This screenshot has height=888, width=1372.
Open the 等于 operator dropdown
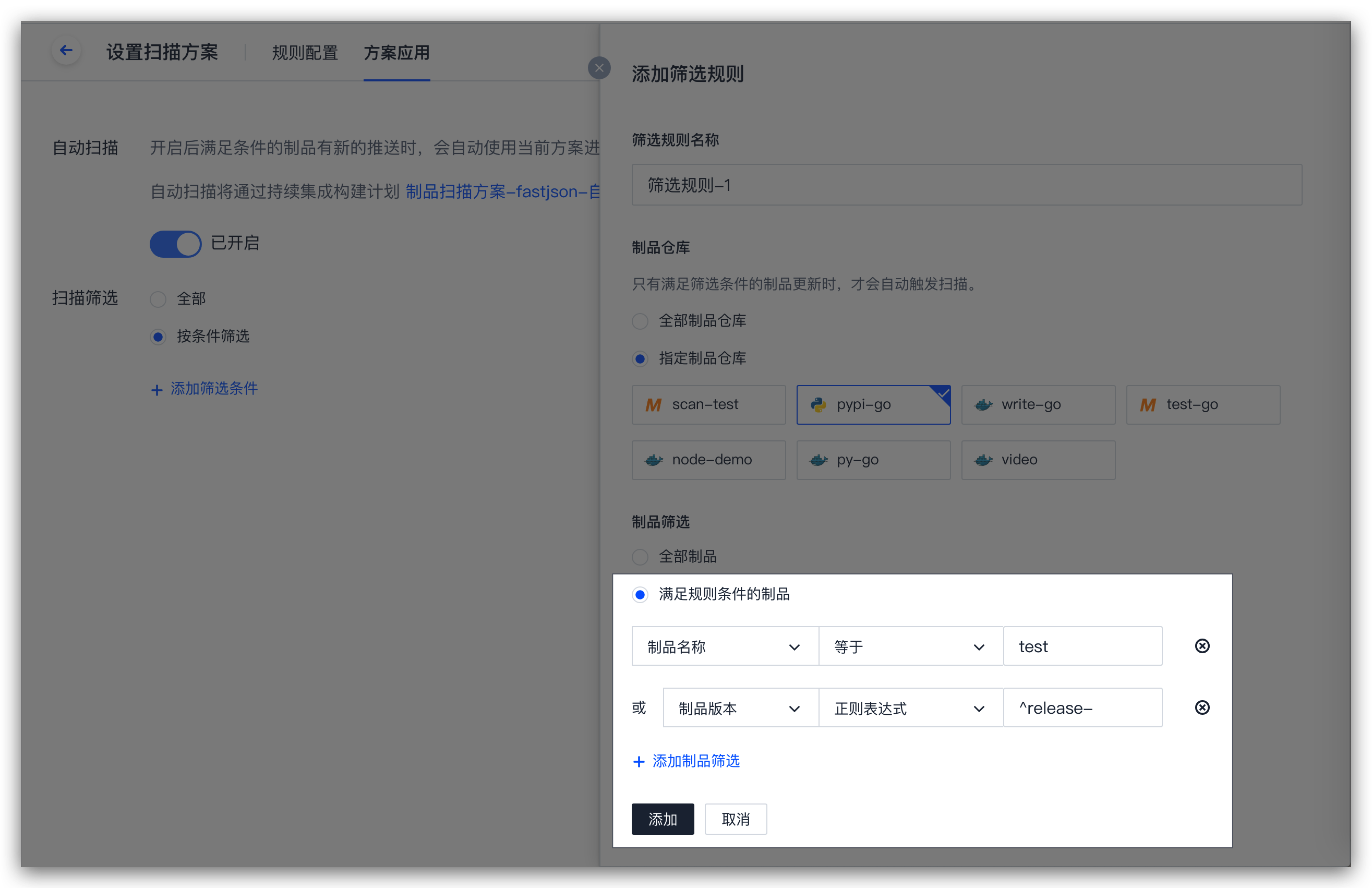[x=911, y=646]
